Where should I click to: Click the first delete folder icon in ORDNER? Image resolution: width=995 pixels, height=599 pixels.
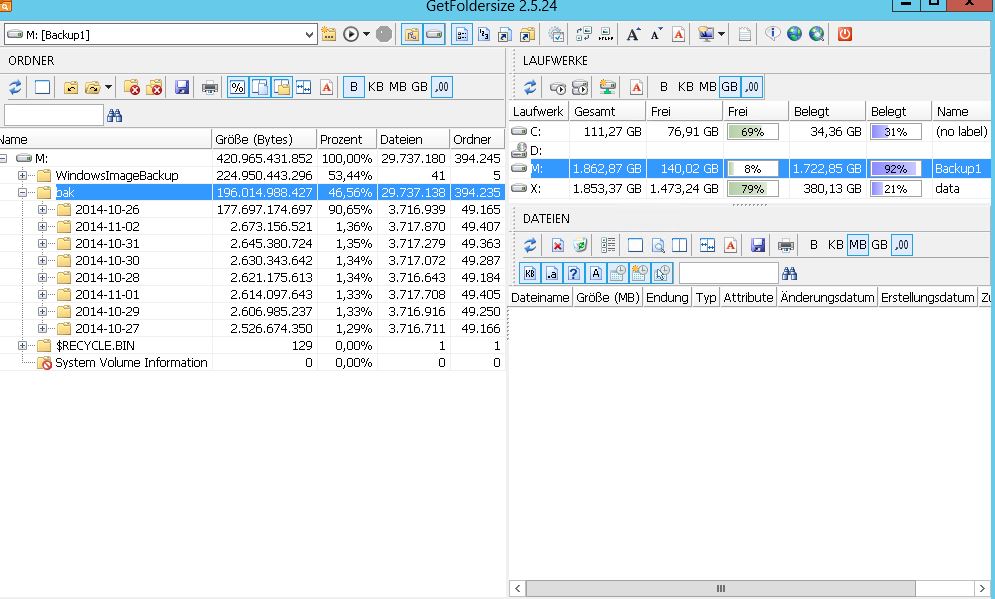[132, 87]
